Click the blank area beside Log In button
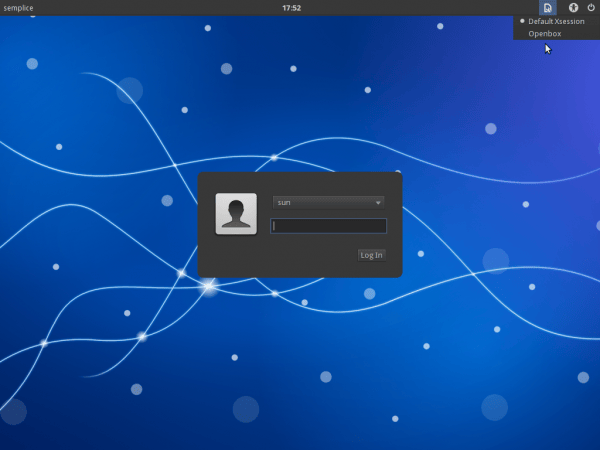The image size is (600, 450). pyautogui.click(x=290, y=255)
